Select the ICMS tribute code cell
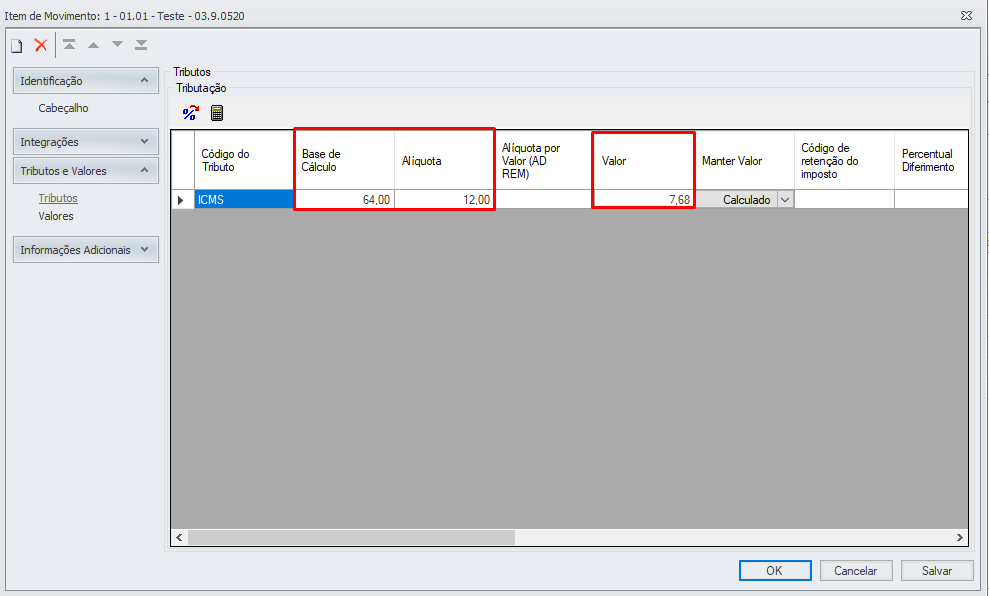Screen dimensions: 989x596 [x=244, y=200]
